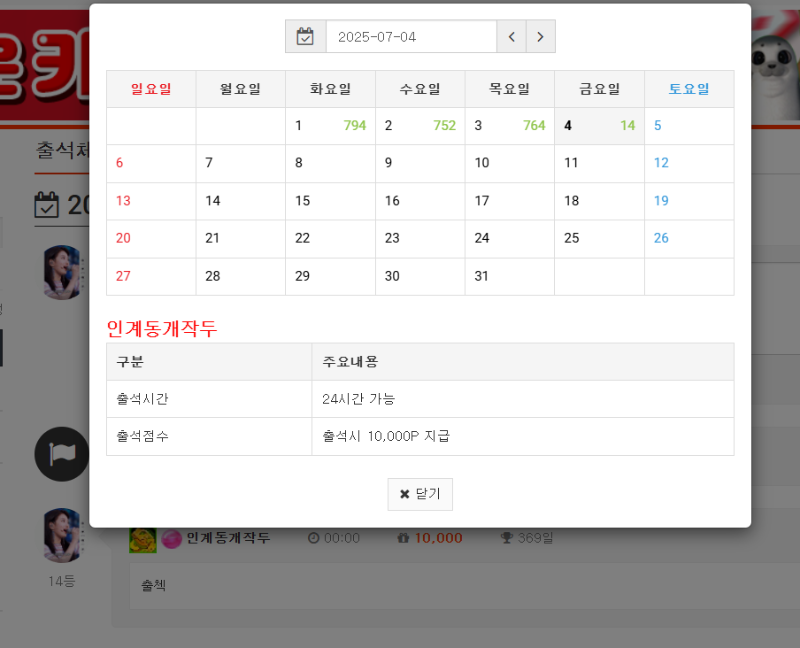The height and width of the screenshot is (648, 800).
Task: Open July 21 in the calendar
Action: click(241, 239)
